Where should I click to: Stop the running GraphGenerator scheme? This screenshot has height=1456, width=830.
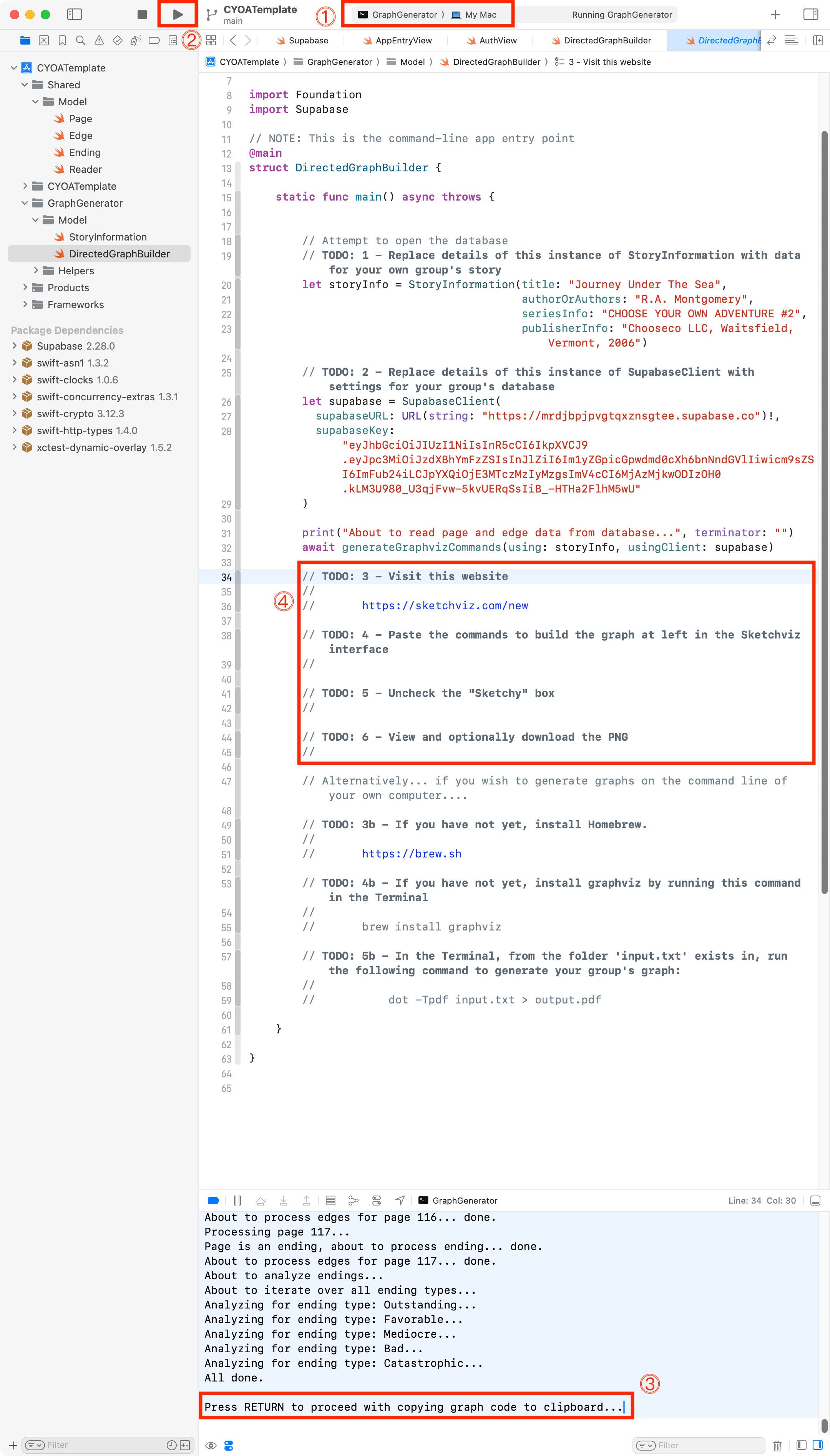click(x=143, y=14)
